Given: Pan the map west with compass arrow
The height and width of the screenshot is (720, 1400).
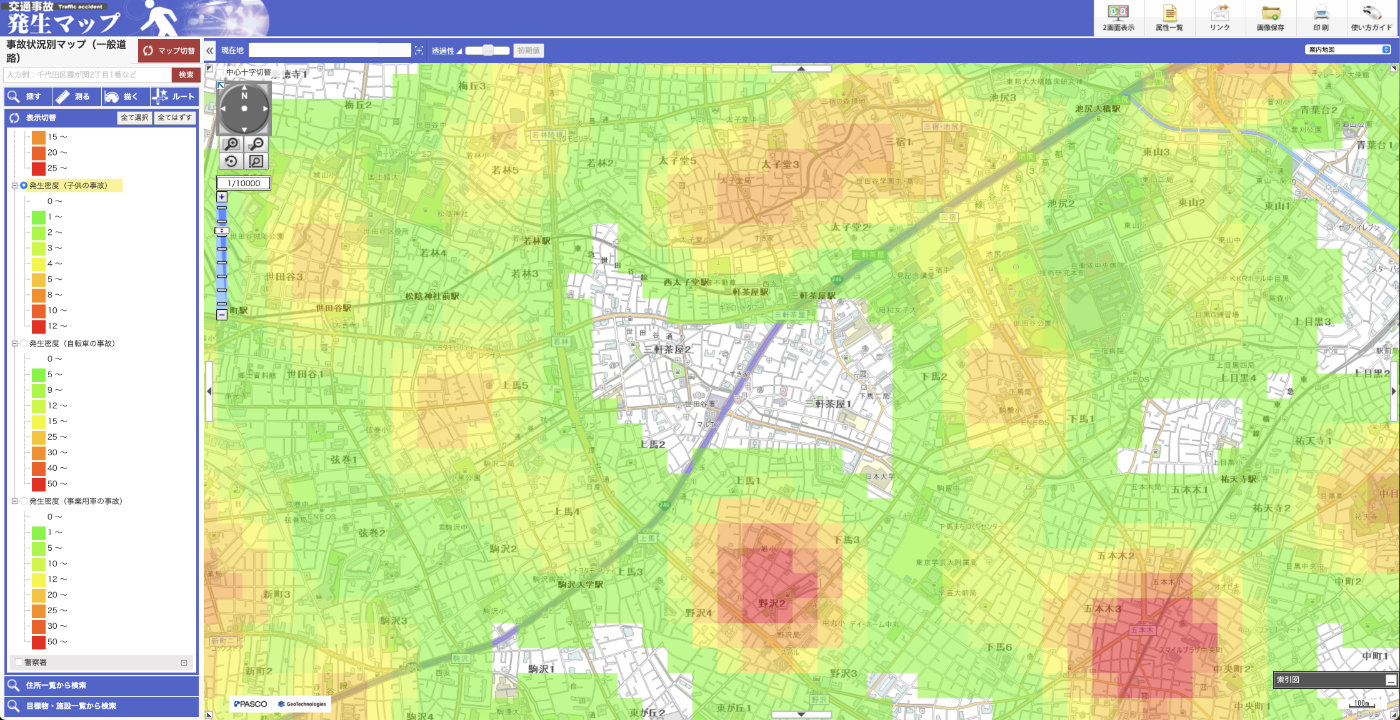Looking at the screenshot, I should (x=224, y=107).
